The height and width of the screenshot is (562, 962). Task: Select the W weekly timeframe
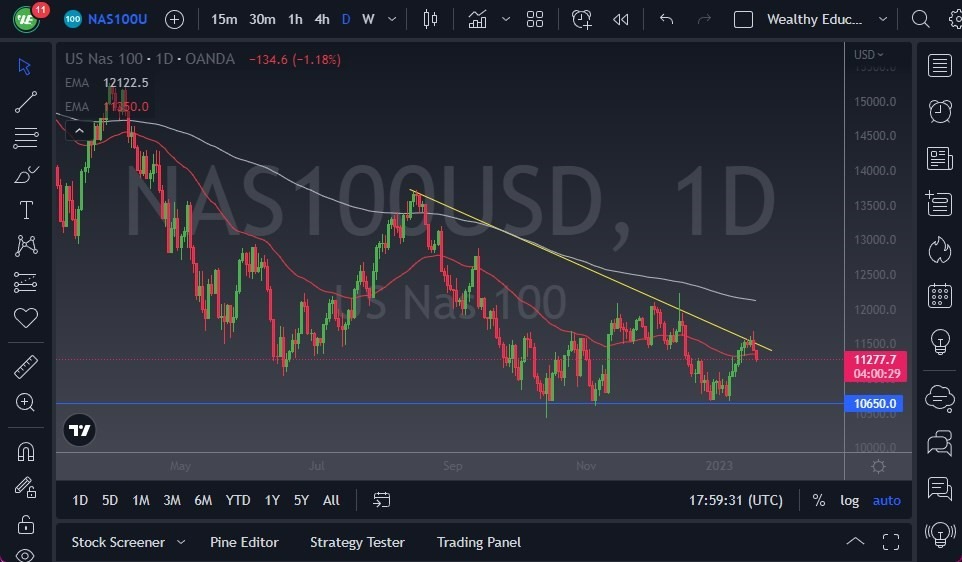click(368, 20)
